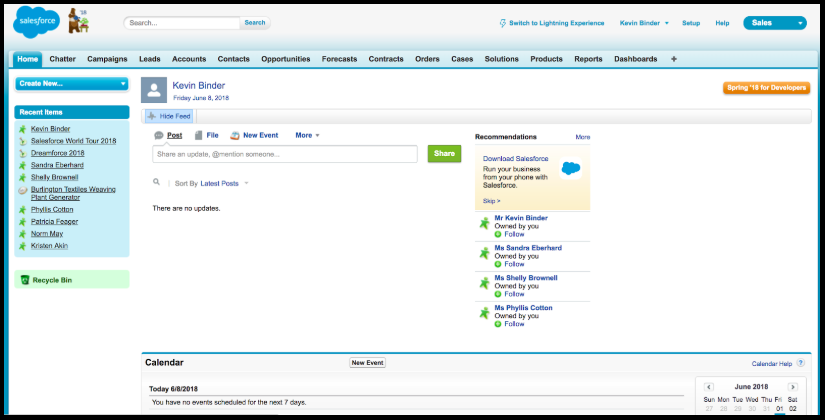Viewport: 825px width, 420px height.
Task: Click the Salesforce app icon in recommendation card
Action: click(570, 168)
